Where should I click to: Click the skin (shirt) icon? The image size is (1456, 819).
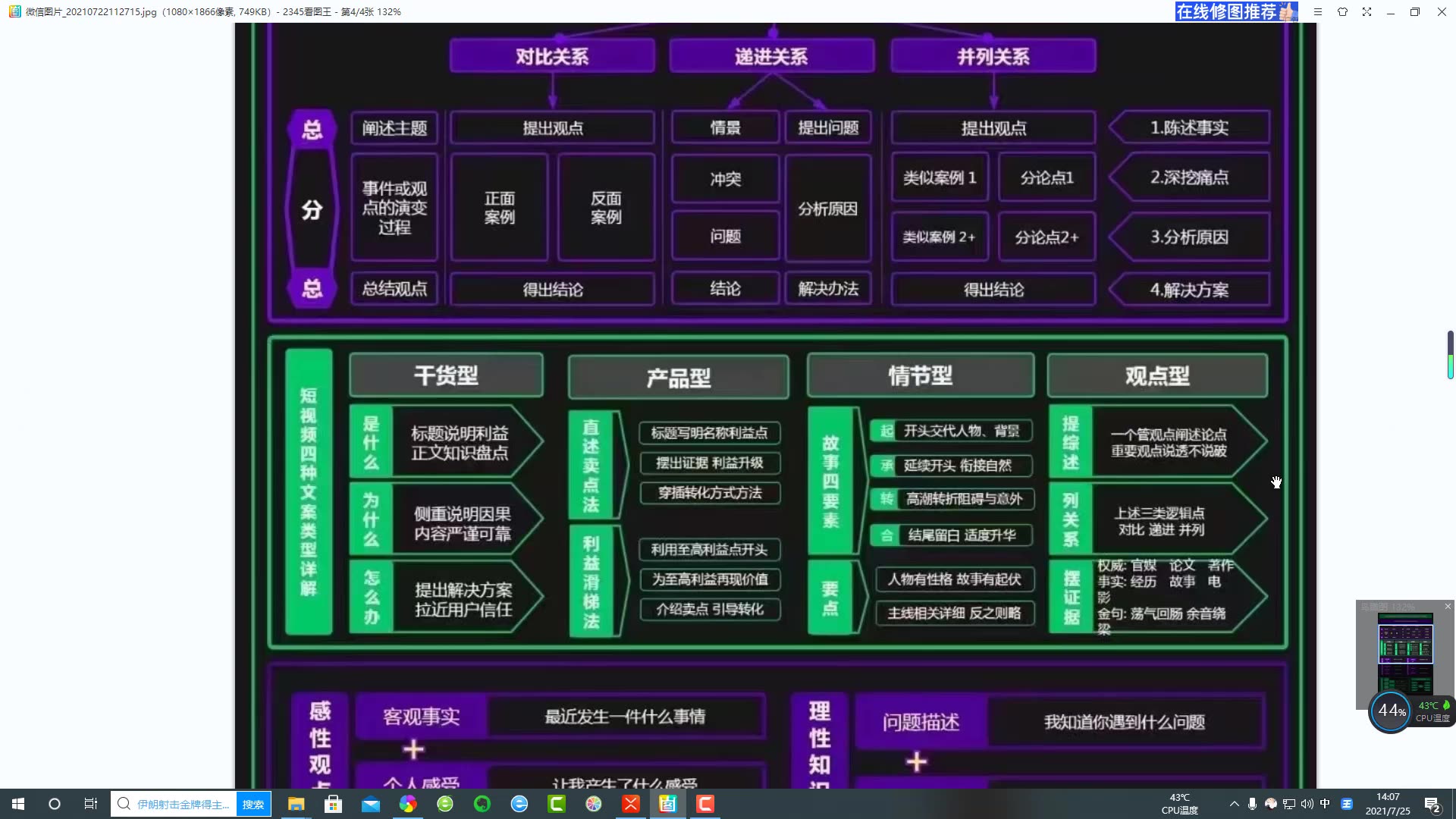tap(1342, 12)
